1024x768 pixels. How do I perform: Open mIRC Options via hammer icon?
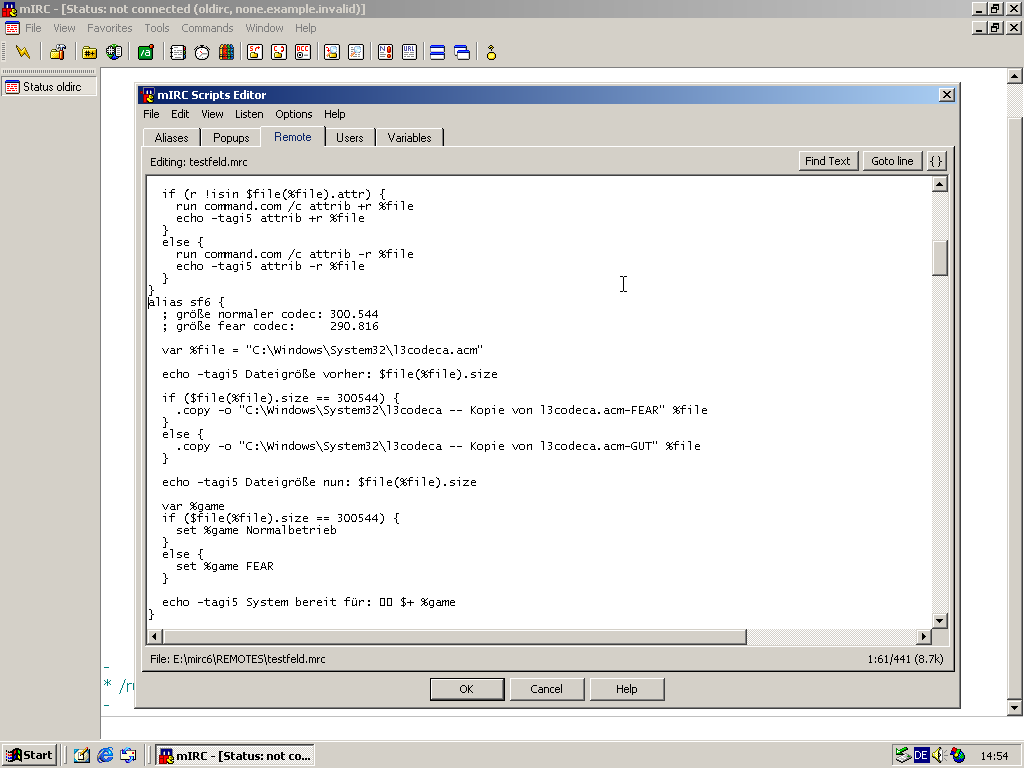[x=57, y=52]
